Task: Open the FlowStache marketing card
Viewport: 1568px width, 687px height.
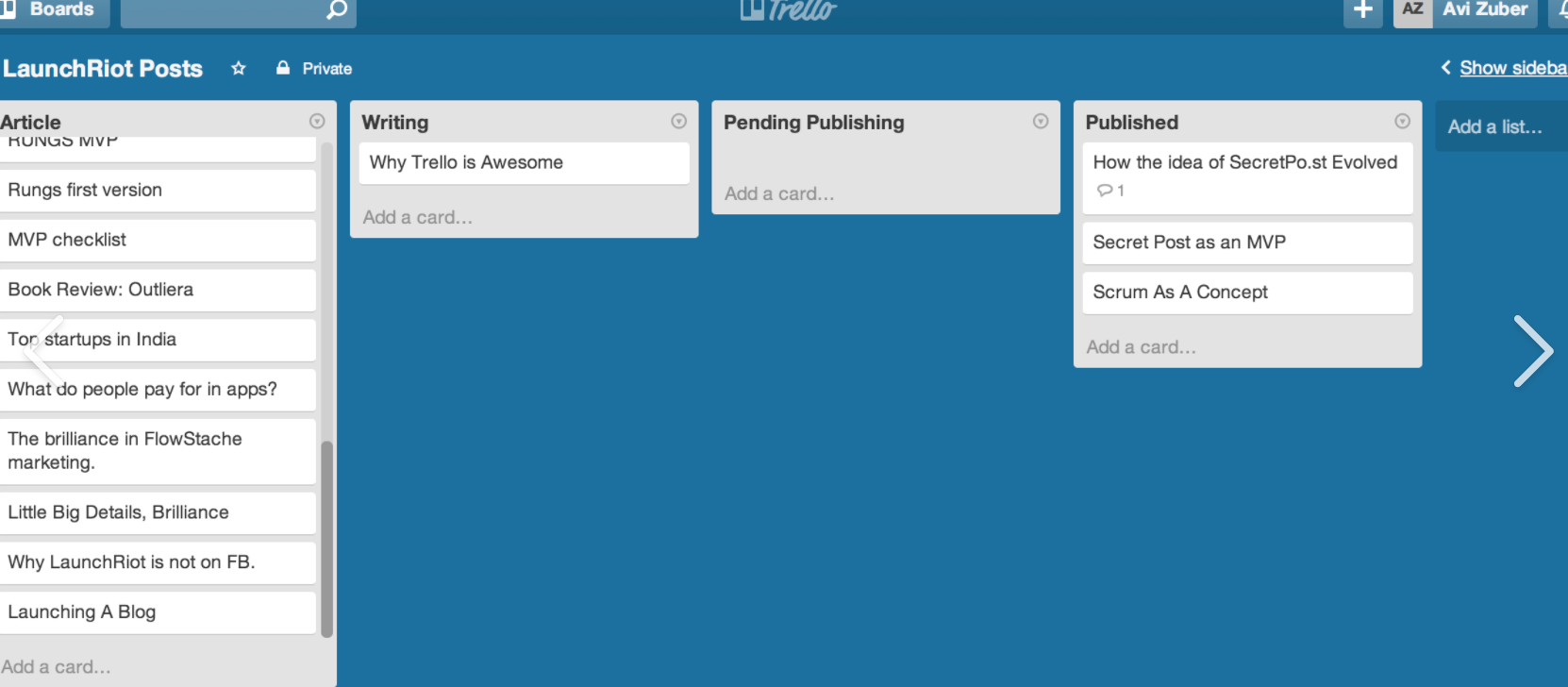Action: tap(158, 451)
